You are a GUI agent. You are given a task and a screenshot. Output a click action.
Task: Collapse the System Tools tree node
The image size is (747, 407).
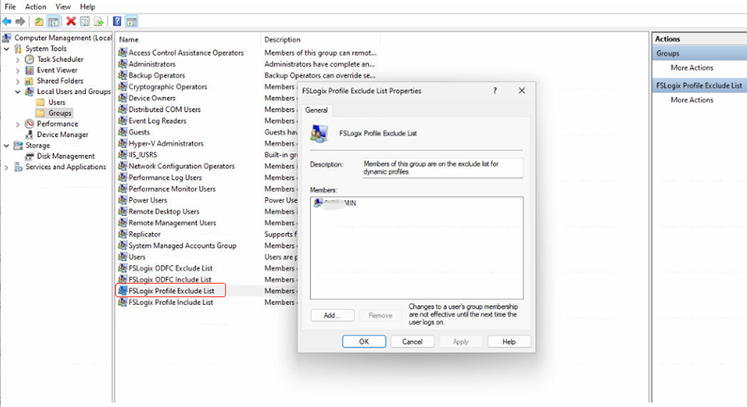7,49
